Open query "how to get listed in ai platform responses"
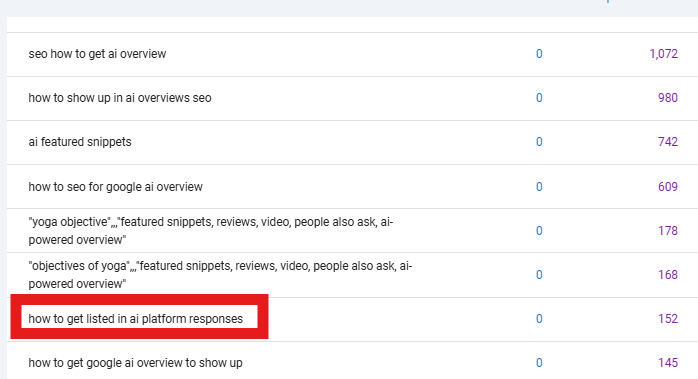 point(136,319)
